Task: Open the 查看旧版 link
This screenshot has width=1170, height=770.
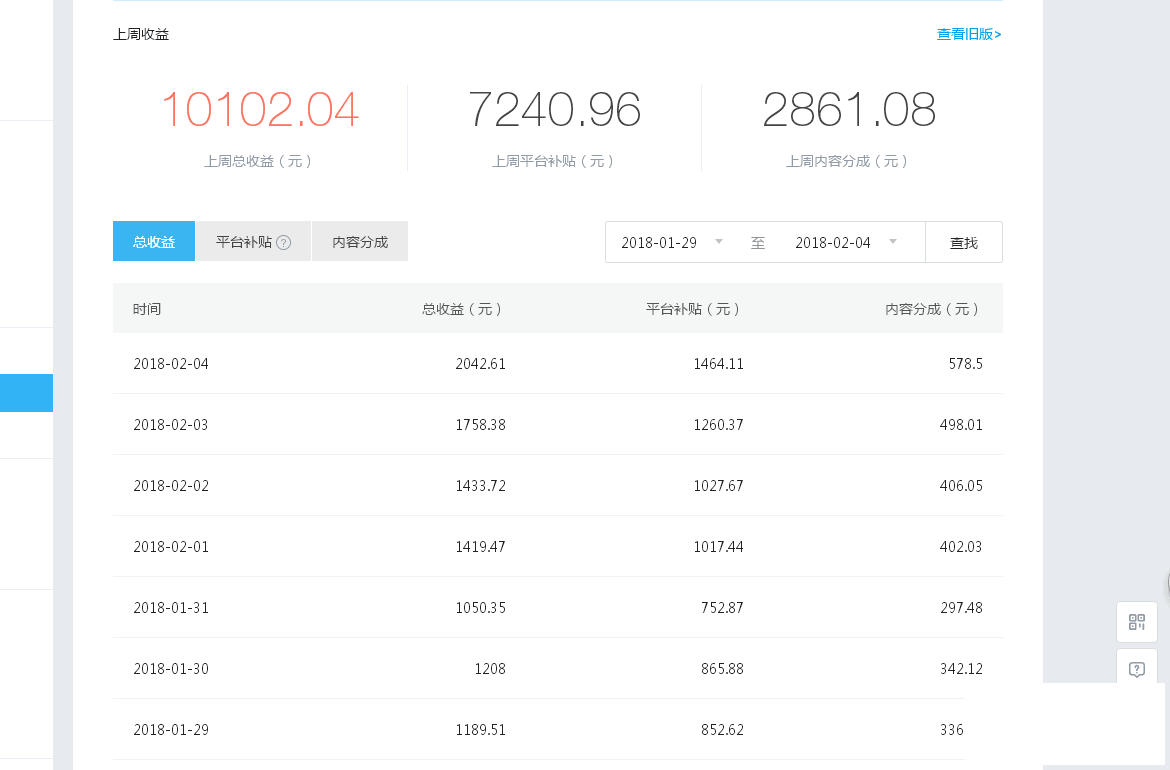Action: (968, 34)
